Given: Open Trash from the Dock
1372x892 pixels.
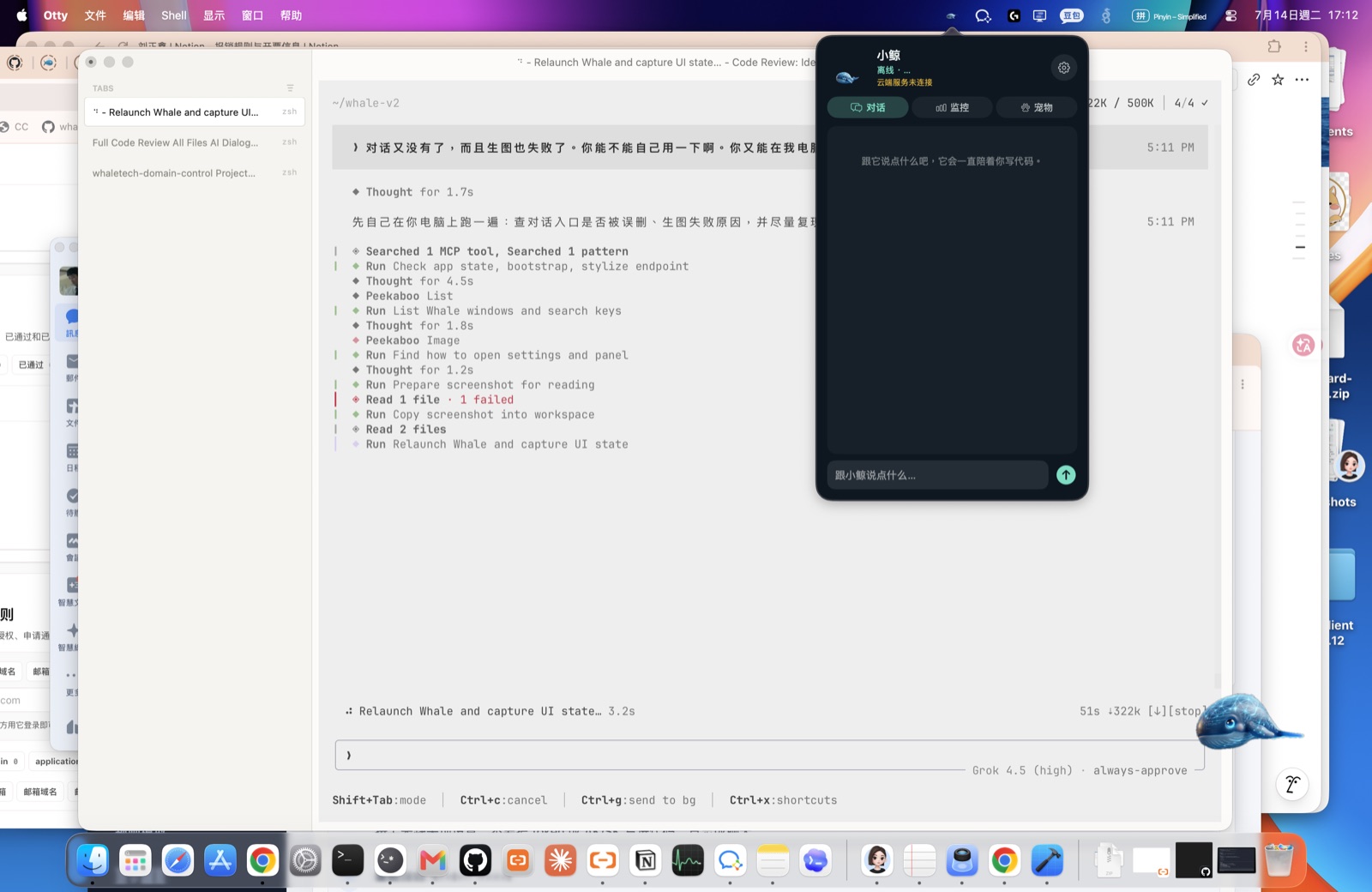Looking at the screenshot, I should coord(1279,860).
